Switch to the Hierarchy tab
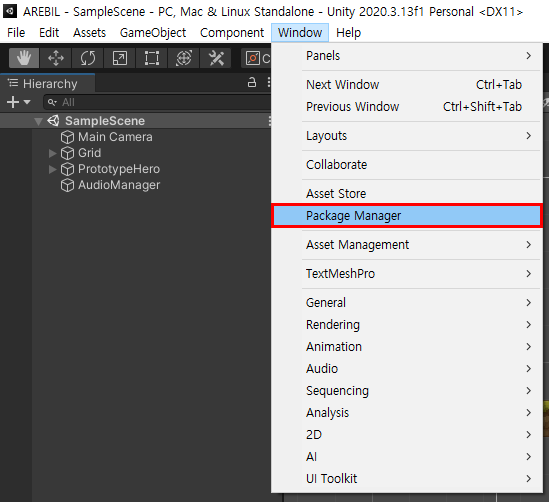 [x=47, y=84]
